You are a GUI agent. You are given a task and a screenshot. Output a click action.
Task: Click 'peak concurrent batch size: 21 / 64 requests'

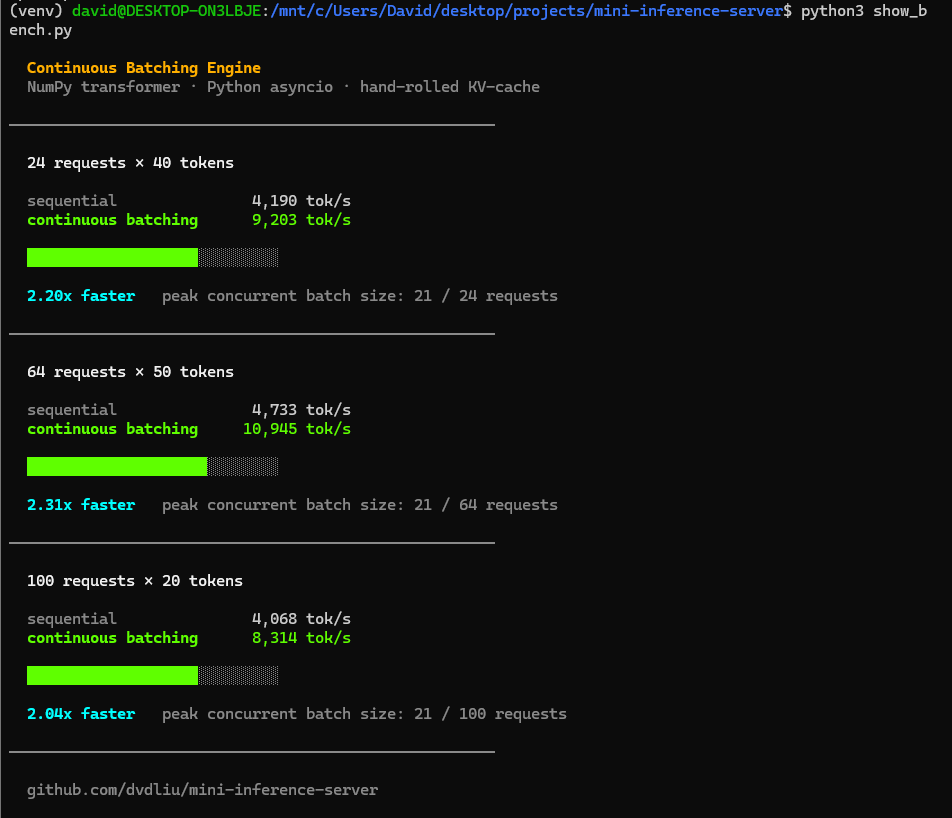pos(359,505)
